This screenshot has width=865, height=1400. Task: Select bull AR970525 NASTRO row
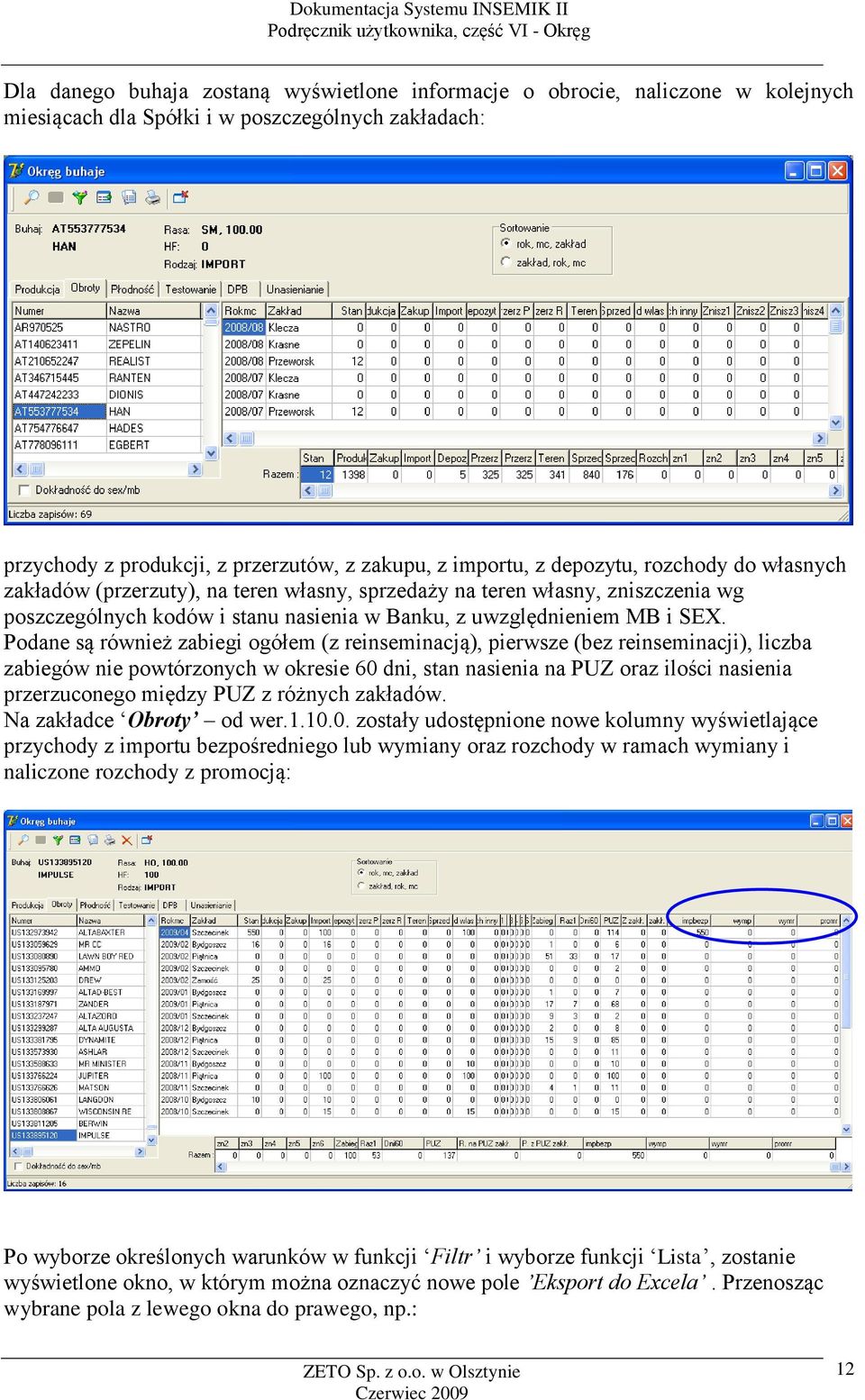(x=106, y=328)
